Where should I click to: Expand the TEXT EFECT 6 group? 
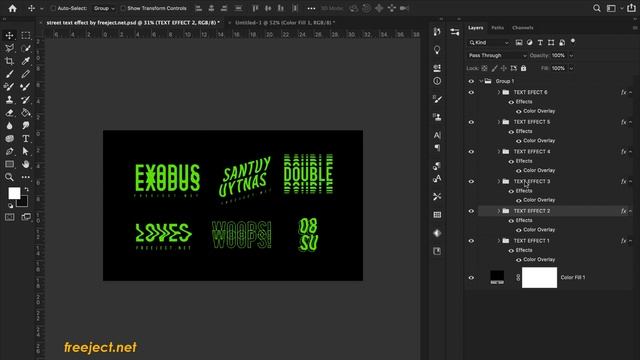[498, 92]
